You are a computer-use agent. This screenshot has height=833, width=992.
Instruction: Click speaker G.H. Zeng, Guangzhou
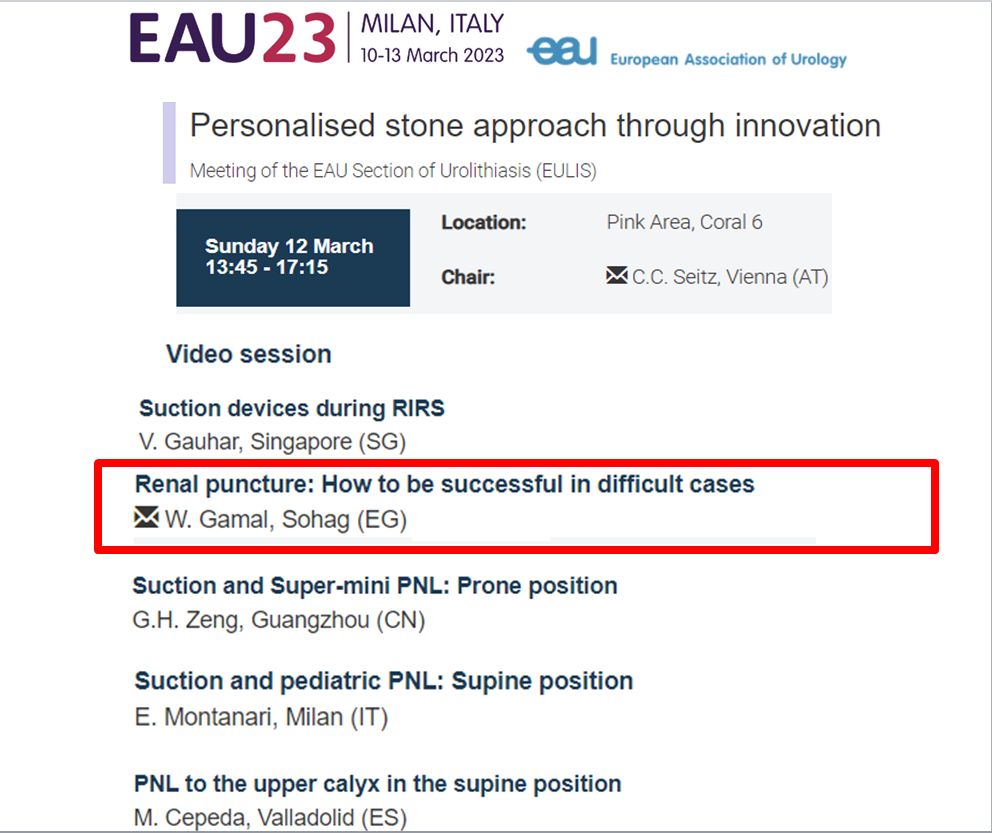click(x=279, y=620)
